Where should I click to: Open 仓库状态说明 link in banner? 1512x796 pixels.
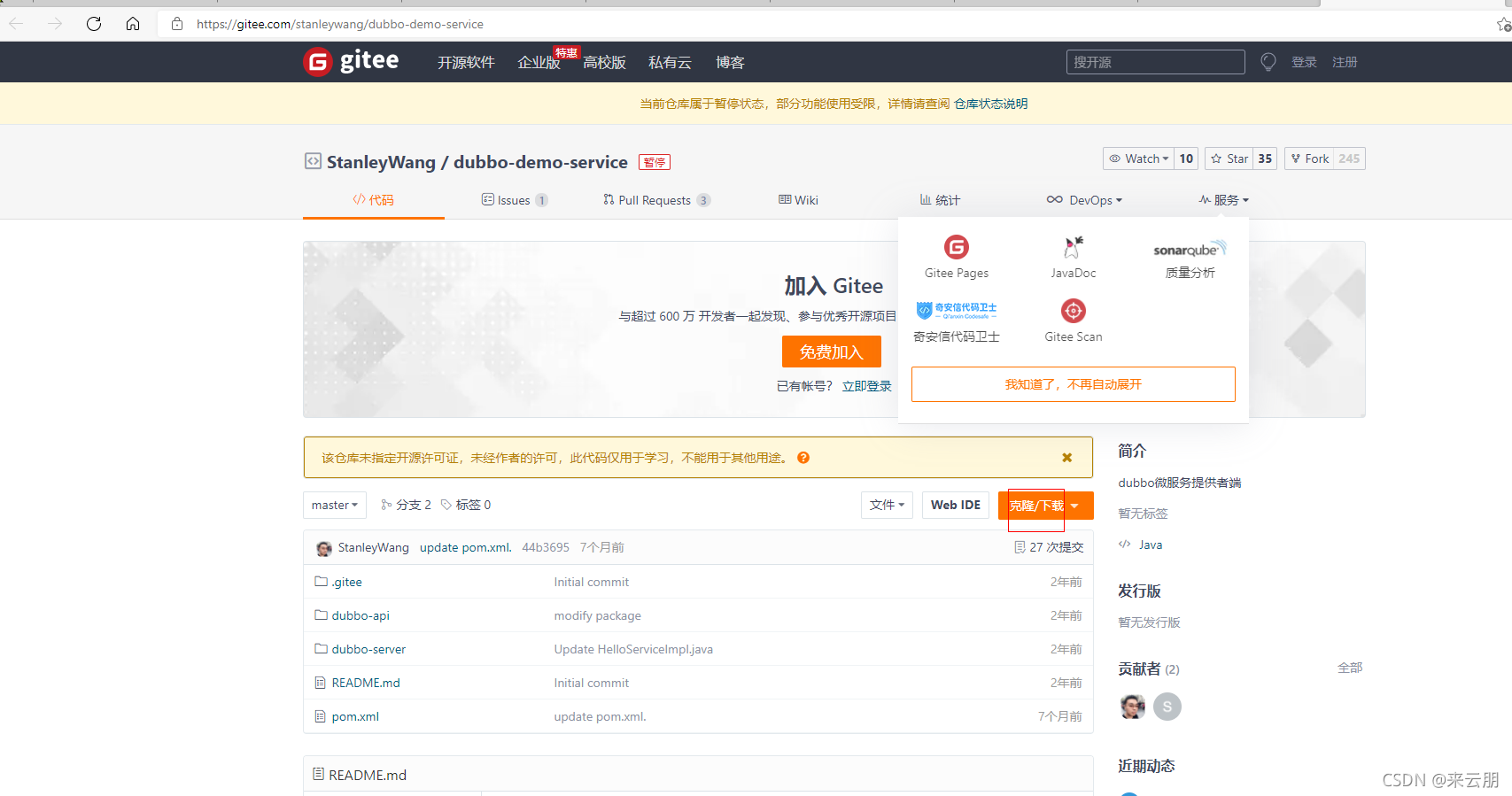click(991, 104)
